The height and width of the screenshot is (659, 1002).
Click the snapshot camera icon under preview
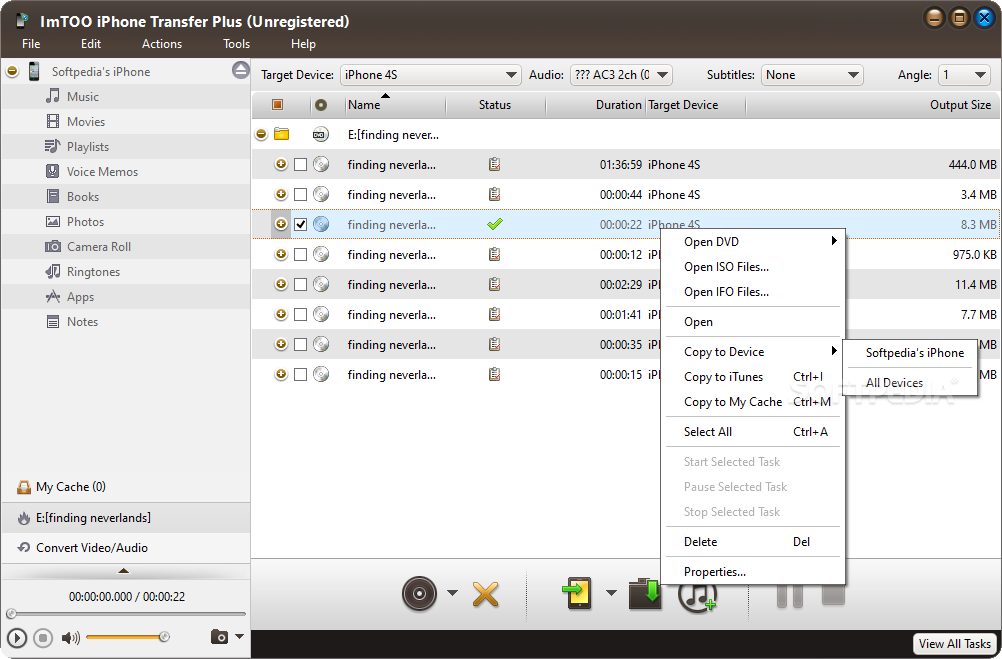tap(219, 637)
